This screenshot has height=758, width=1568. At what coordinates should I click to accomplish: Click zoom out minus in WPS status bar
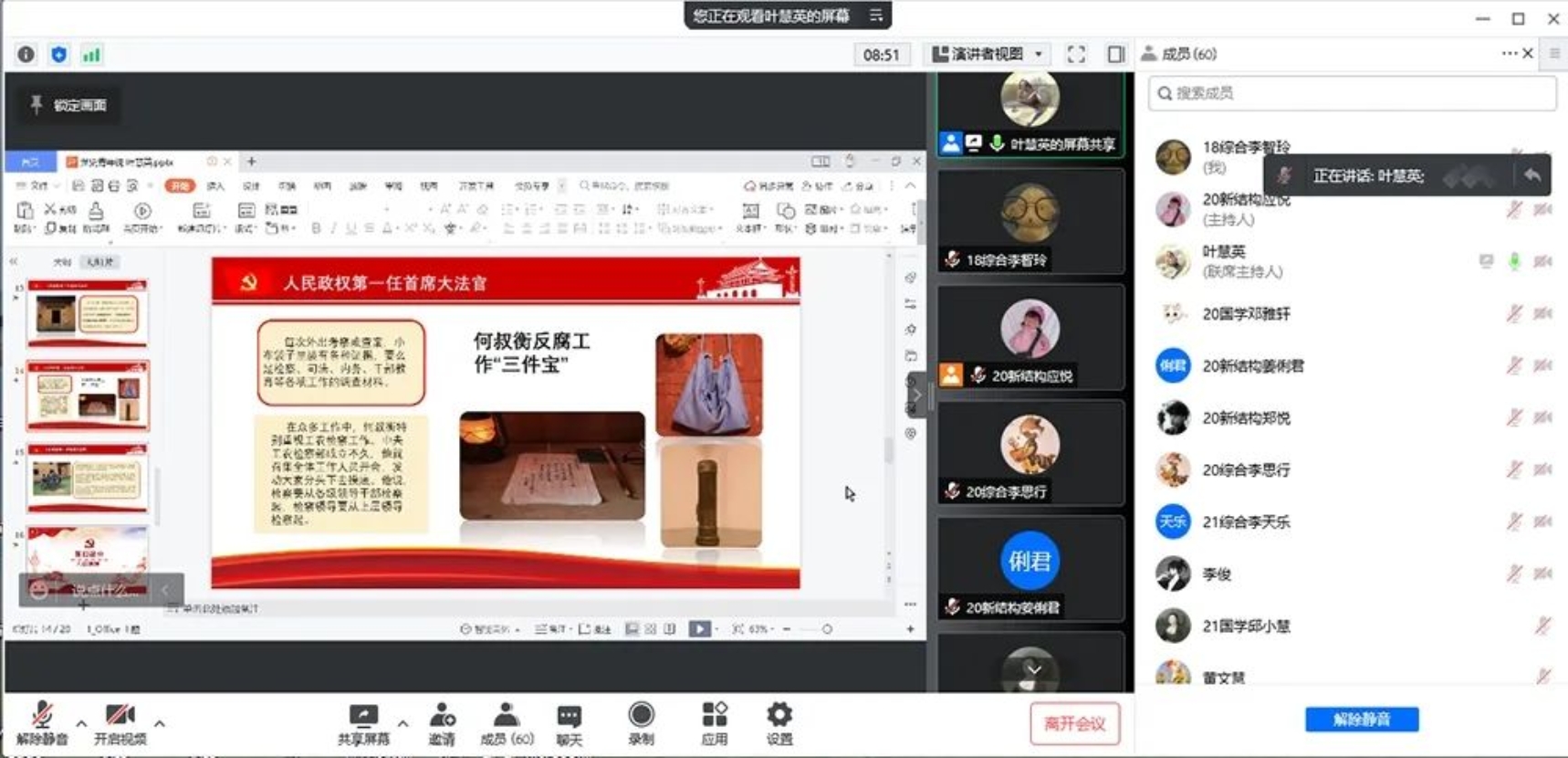[787, 629]
